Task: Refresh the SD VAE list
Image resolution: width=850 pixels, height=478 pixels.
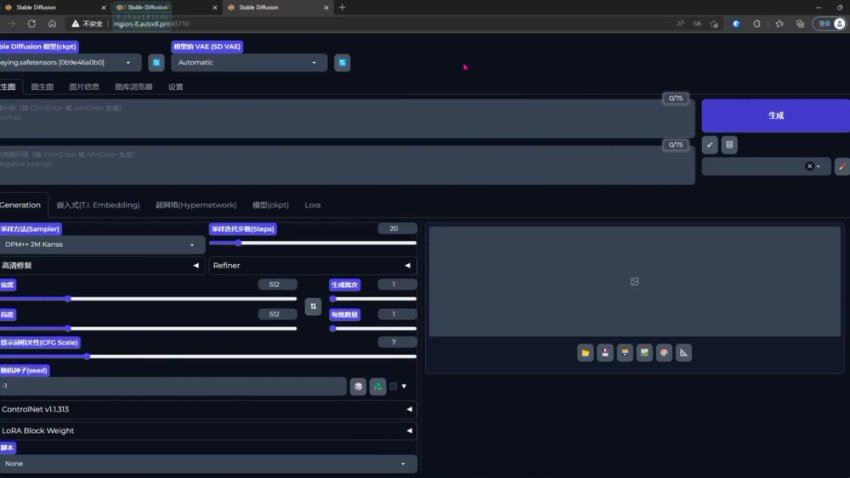Action: click(342, 63)
